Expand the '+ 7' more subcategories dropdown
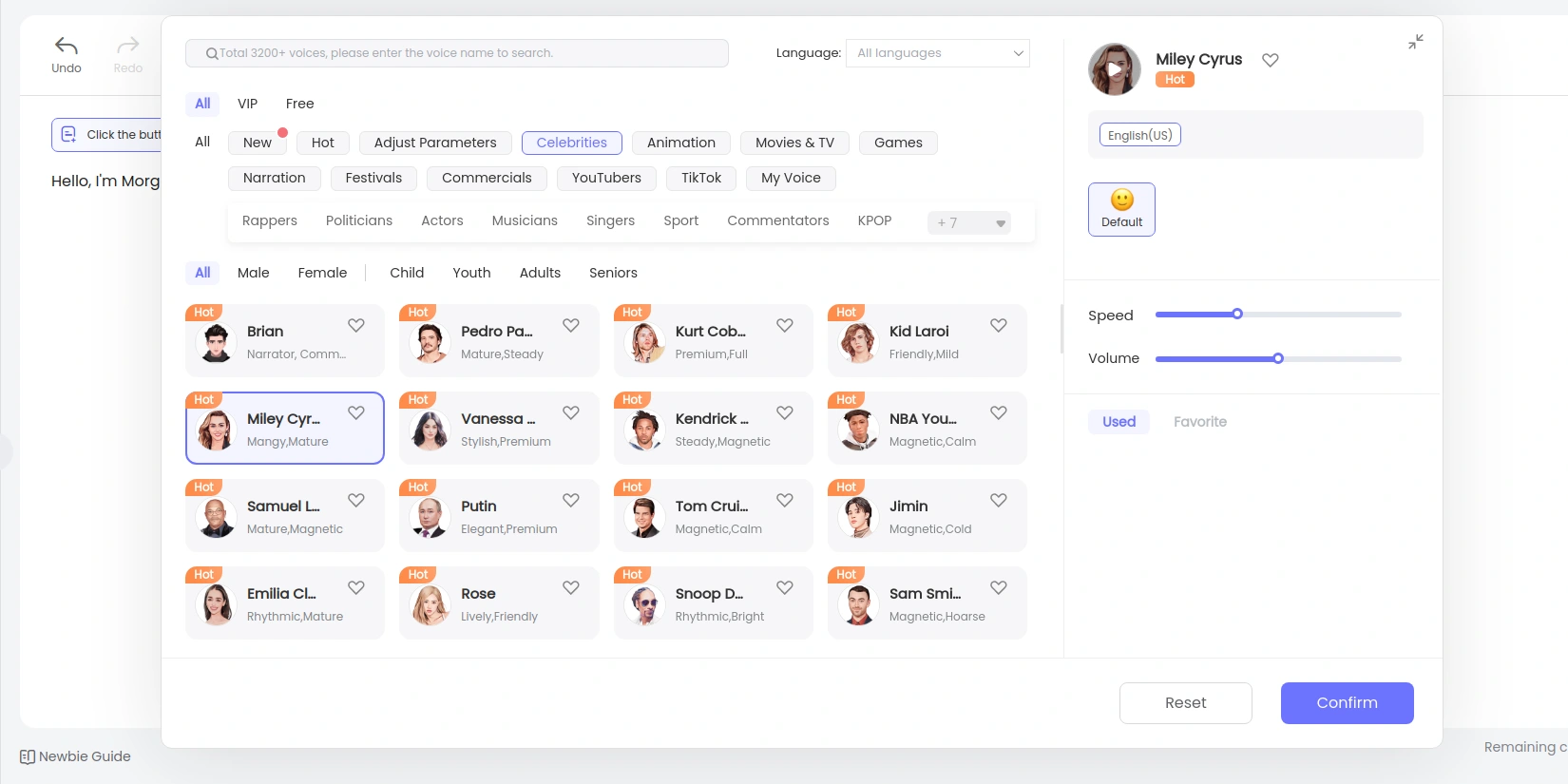The width and height of the screenshot is (1568, 784). tap(968, 223)
